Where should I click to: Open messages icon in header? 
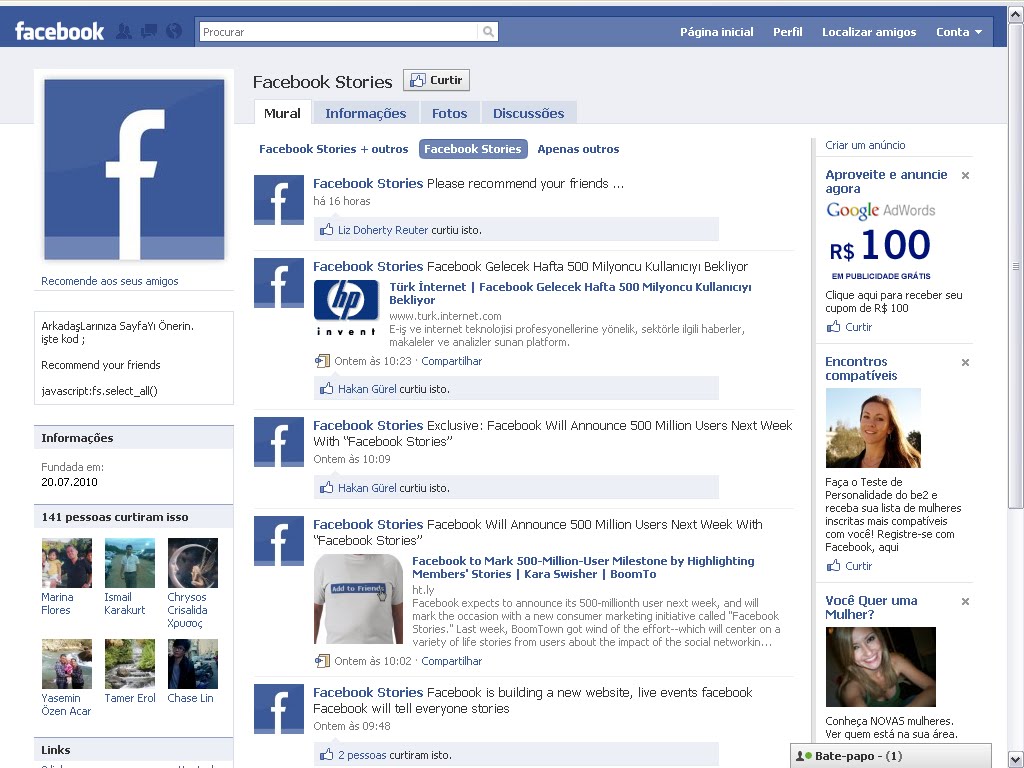coord(149,31)
